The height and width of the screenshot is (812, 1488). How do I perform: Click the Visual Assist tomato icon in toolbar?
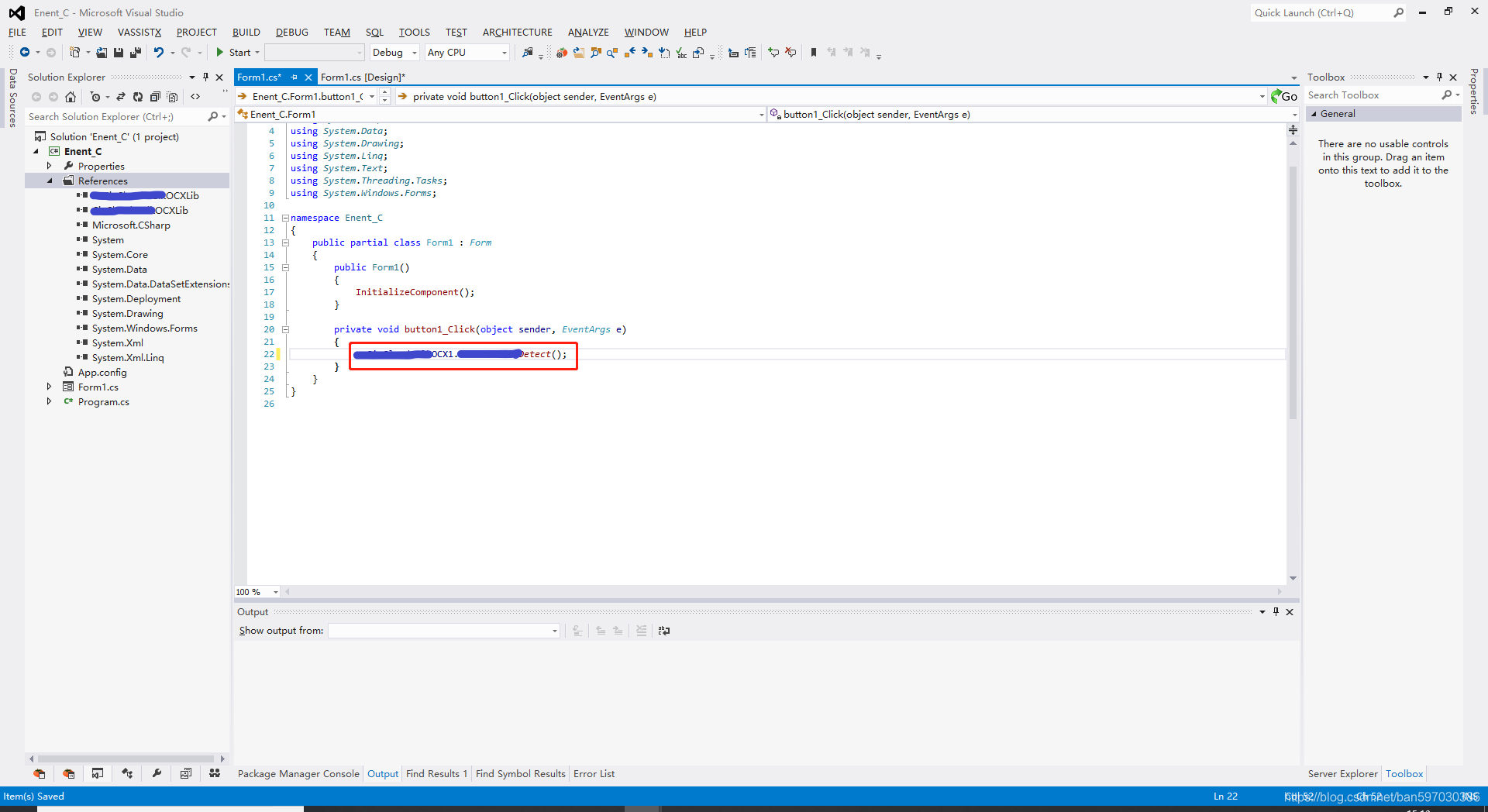pyautogui.click(x=562, y=53)
